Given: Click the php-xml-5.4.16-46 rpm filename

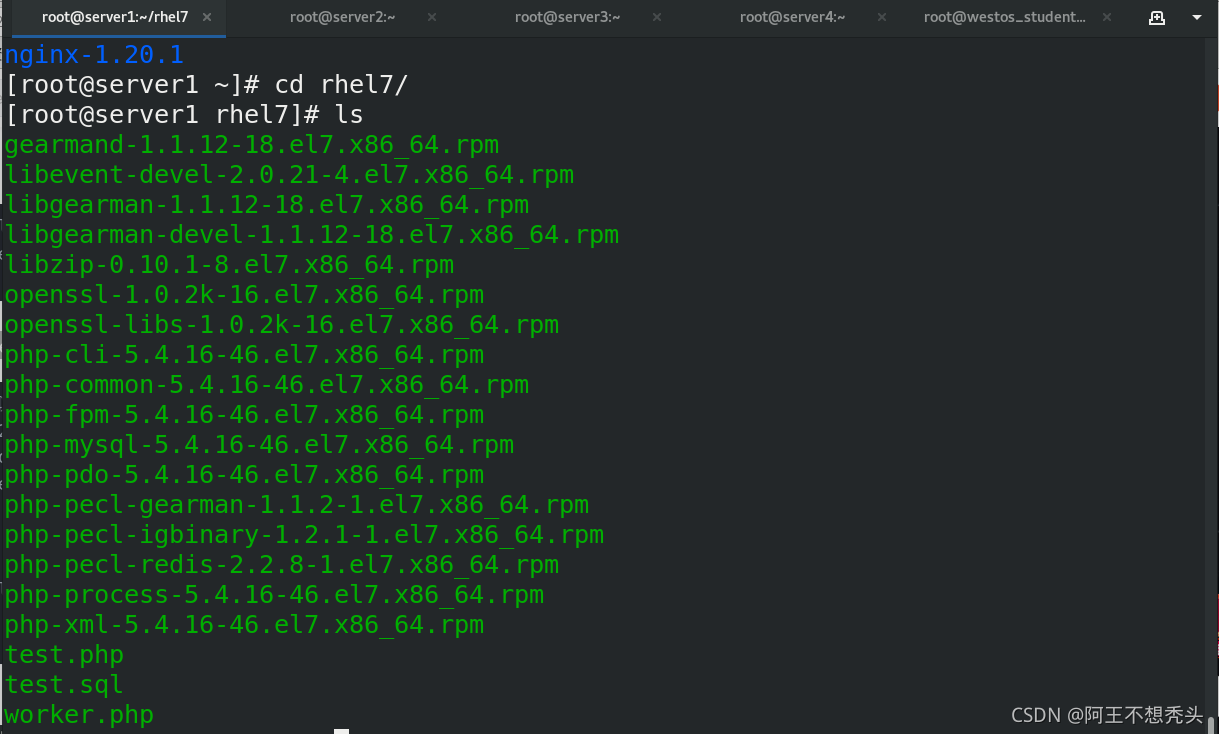Looking at the screenshot, I should pos(244,625).
